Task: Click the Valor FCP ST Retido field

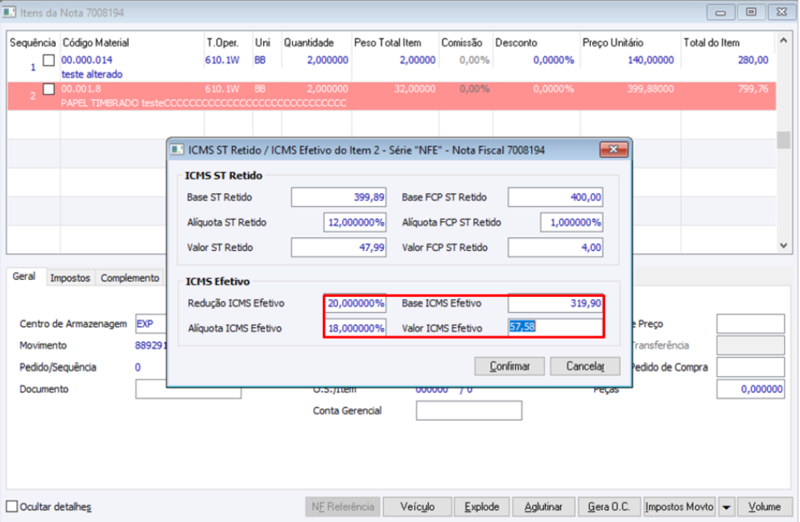Action: [555, 247]
